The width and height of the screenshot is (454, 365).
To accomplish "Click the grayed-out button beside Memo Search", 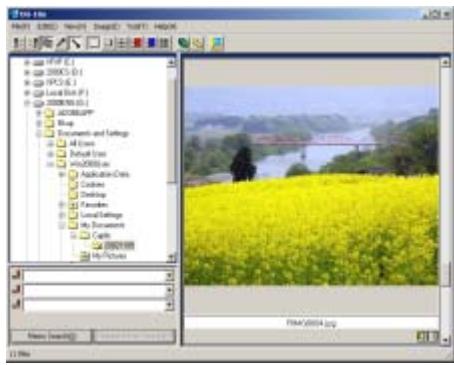I will click(134, 336).
